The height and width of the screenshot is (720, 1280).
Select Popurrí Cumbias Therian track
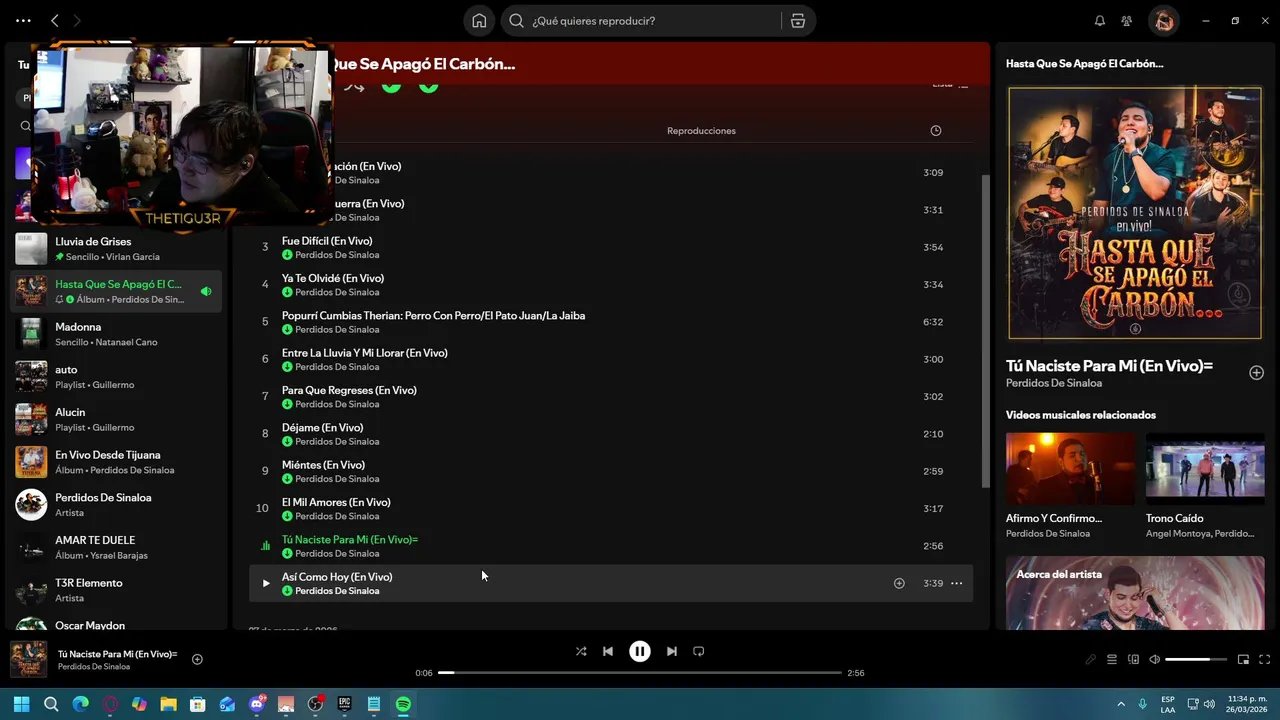[x=610, y=322]
